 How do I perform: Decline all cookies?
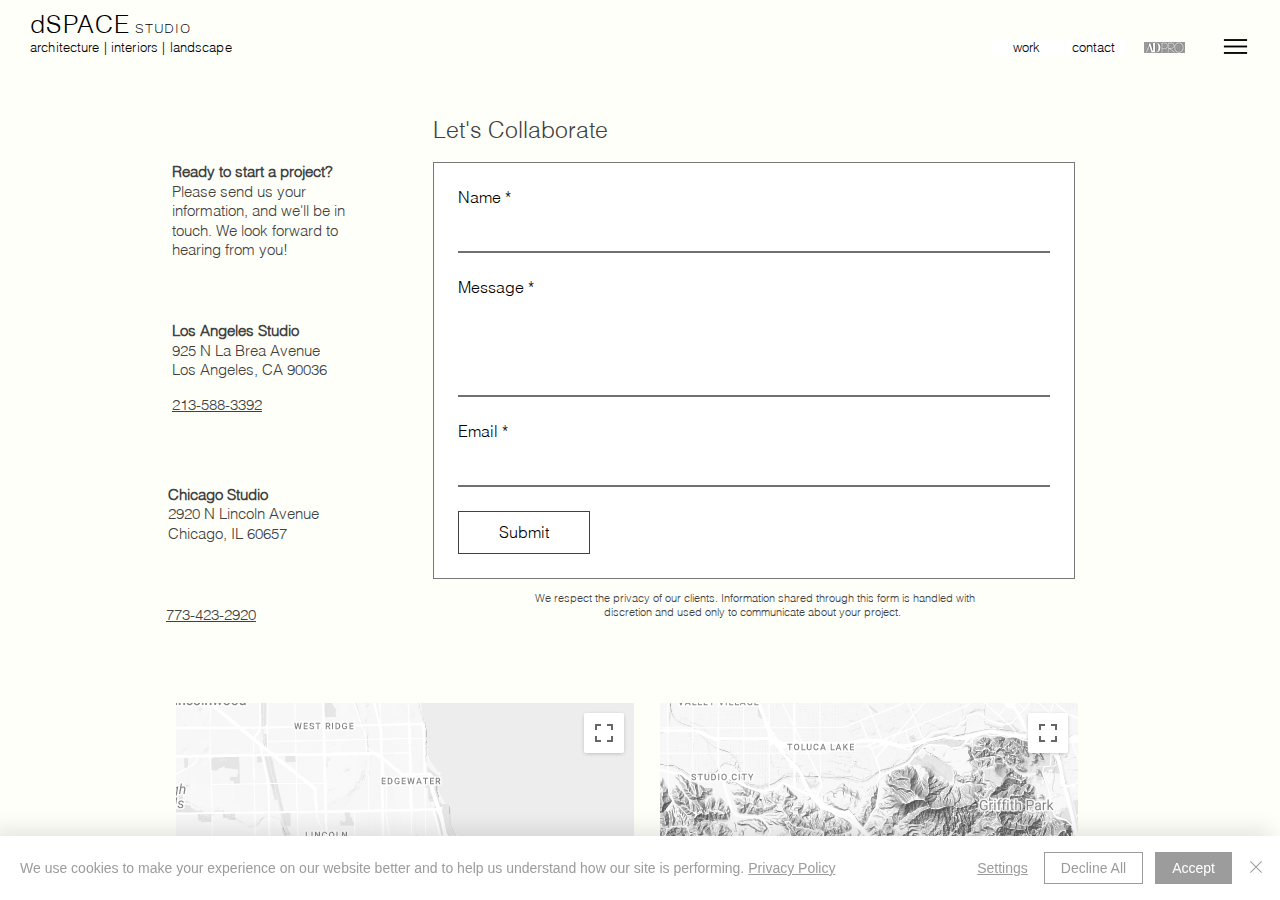click(1093, 868)
